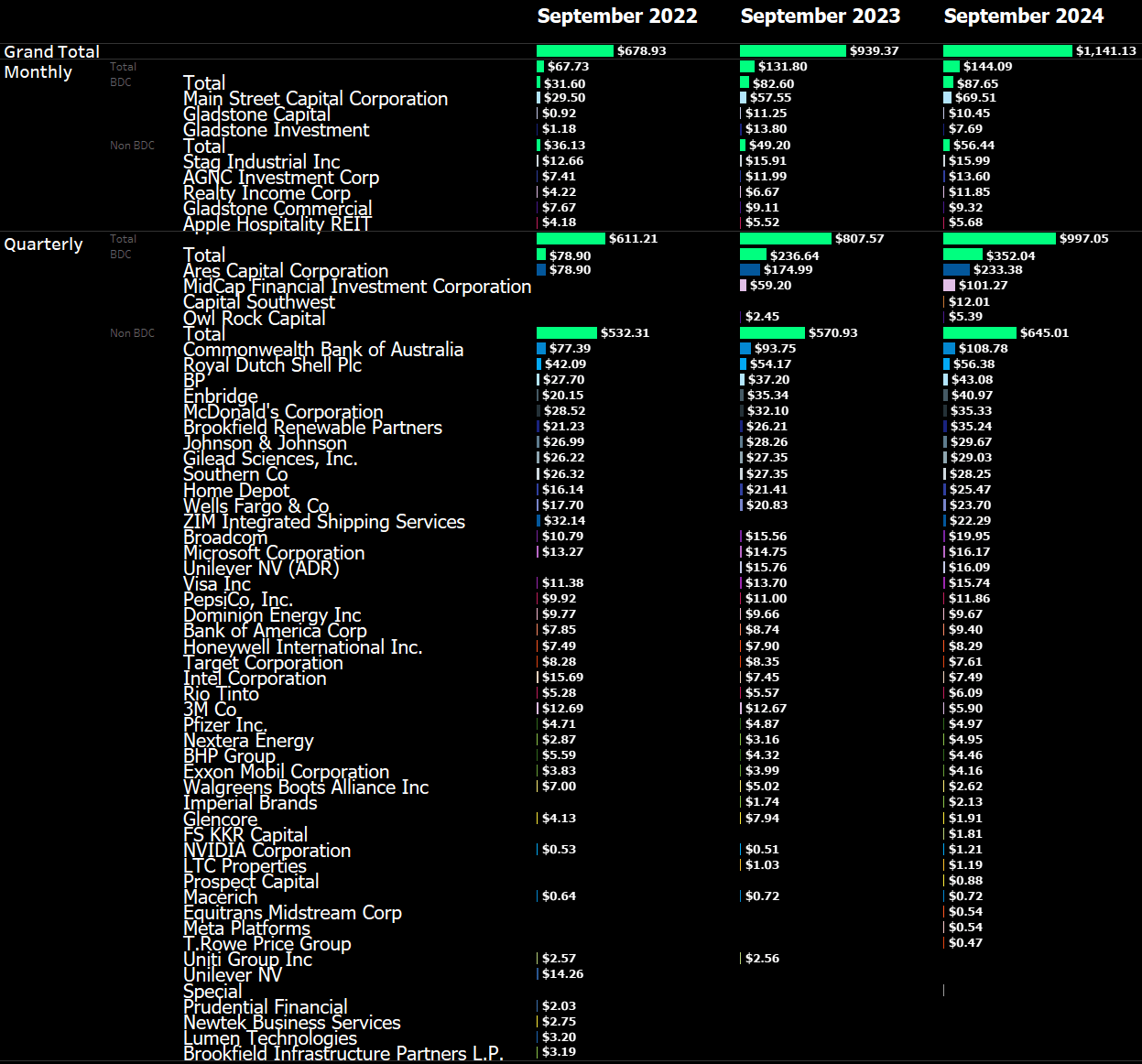This screenshot has height=1064, width=1142.
Task: Select the Ares Capital Corporation row label
Action: 286,270
